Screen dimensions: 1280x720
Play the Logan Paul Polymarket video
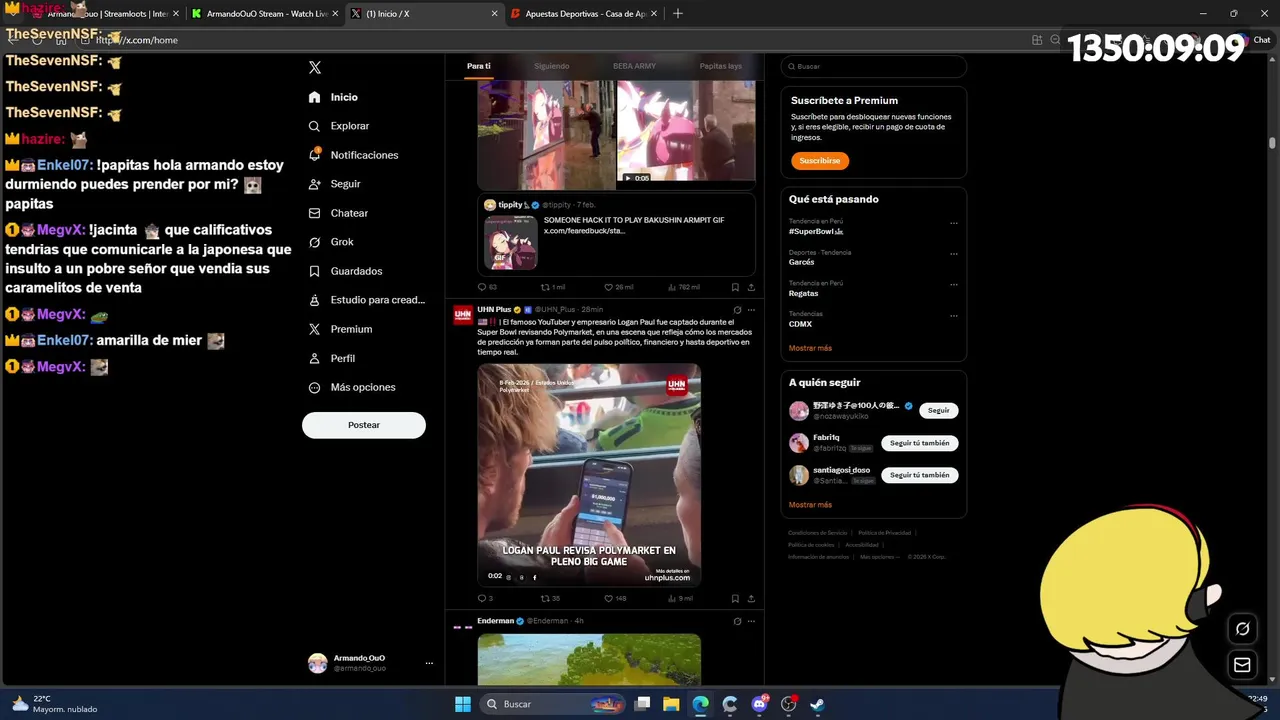(x=589, y=474)
